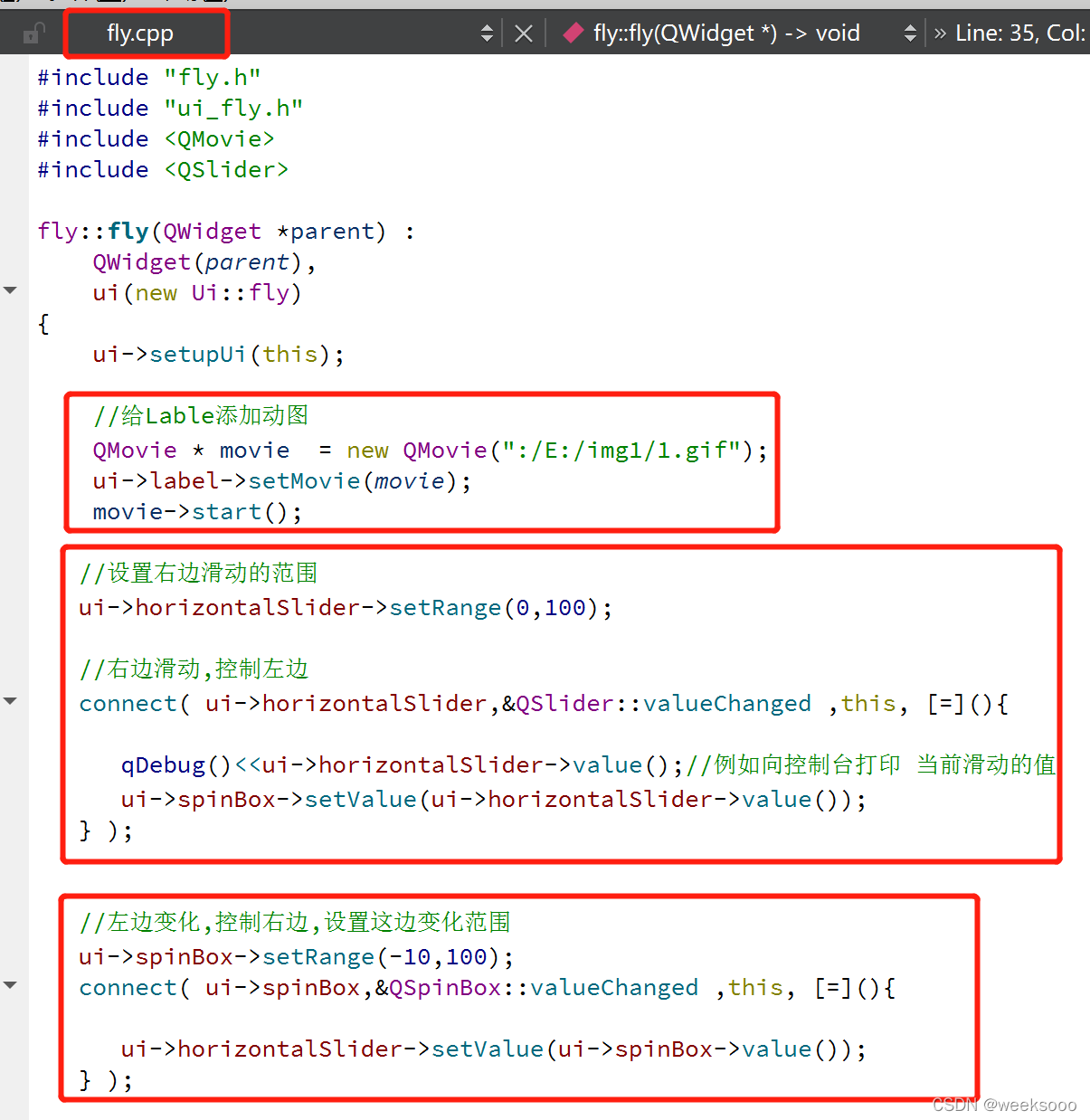The width and height of the screenshot is (1090, 1120).
Task: Open the fly.cpp file dropdown selector
Action: point(487,33)
